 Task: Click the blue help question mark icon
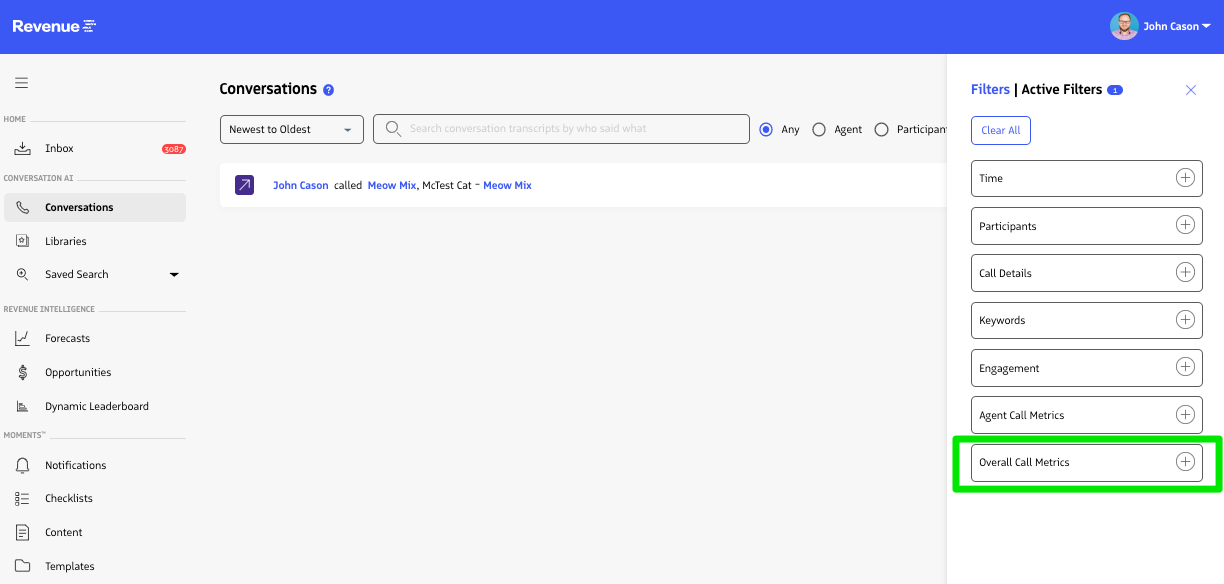(x=328, y=90)
